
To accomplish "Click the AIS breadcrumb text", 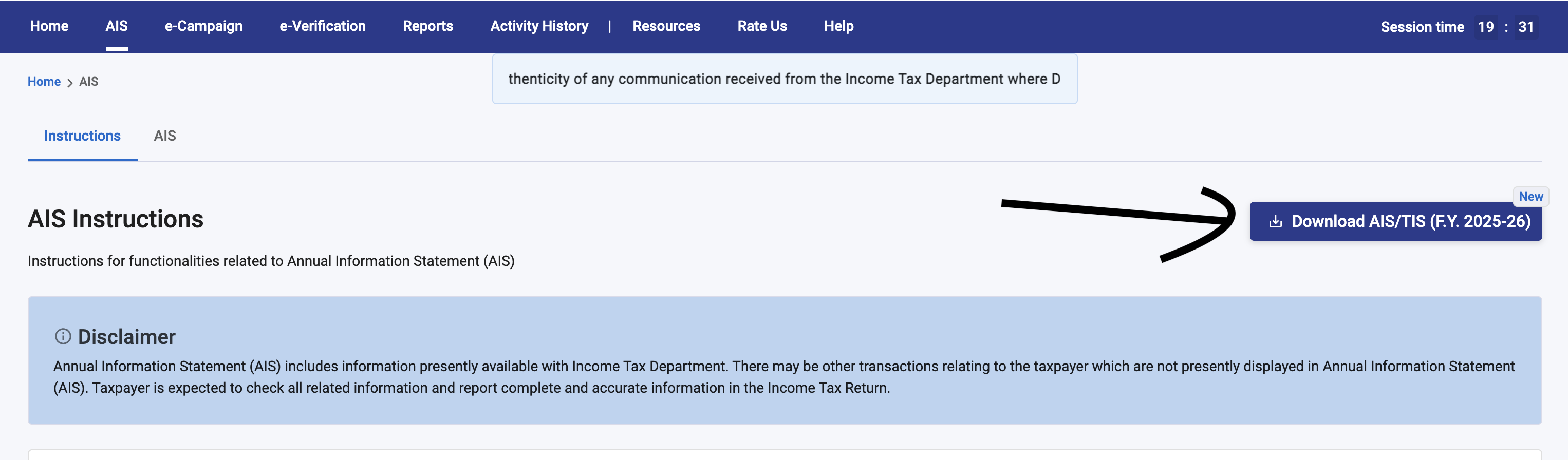I will 89,82.
